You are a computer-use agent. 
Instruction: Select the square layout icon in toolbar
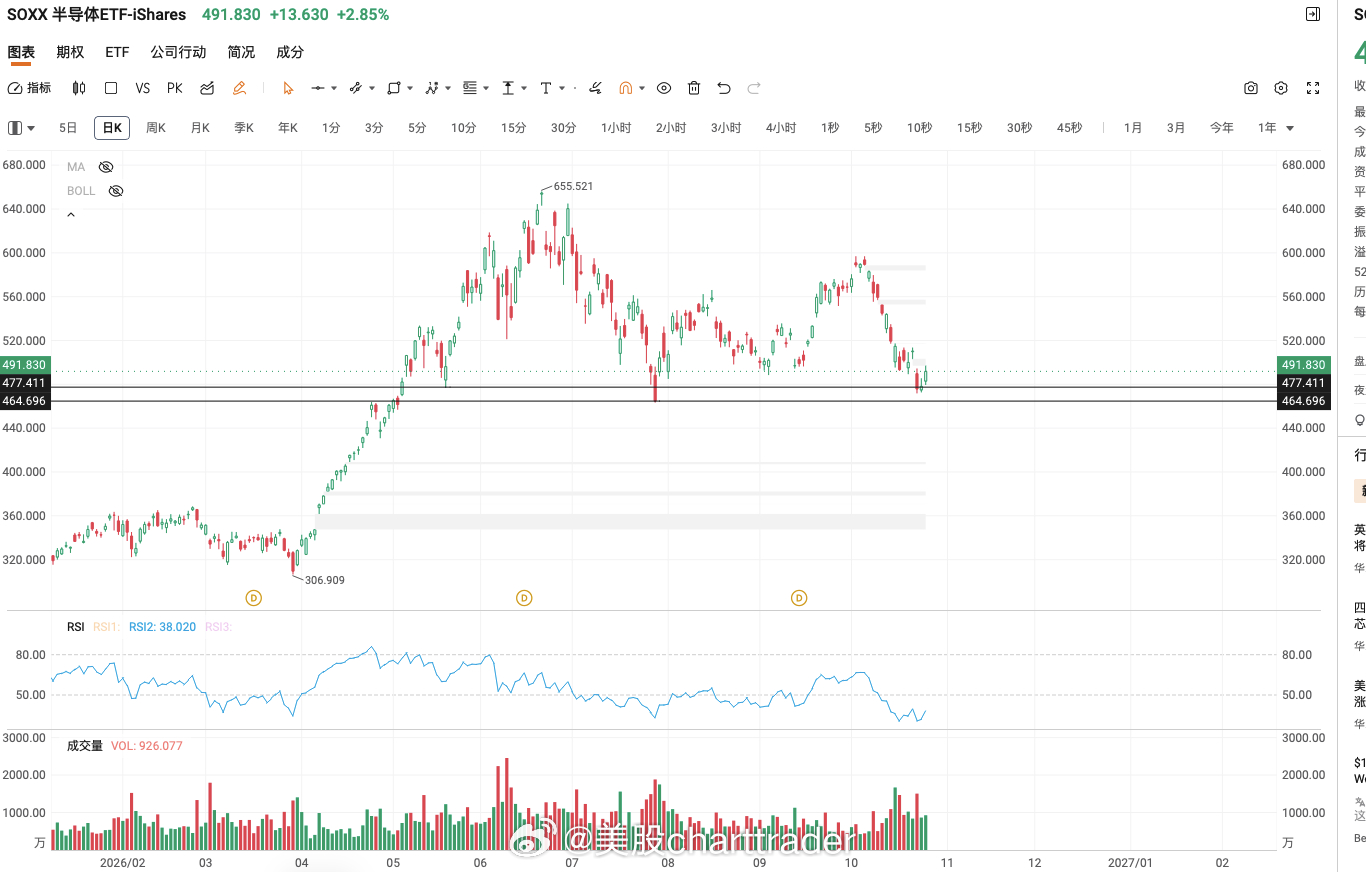click(111, 88)
